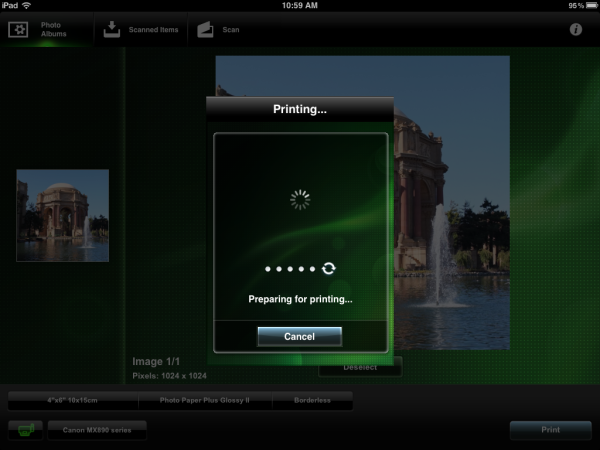Change Photo Paper Plus Glossy II media
This screenshot has height=450, width=600.
coord(204,399)
